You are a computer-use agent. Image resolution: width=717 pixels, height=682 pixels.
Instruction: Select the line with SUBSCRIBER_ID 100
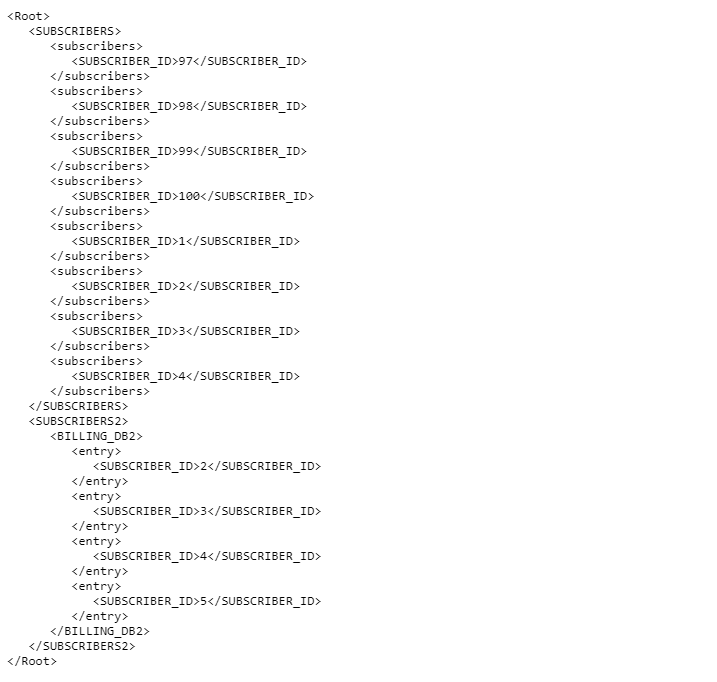(x=193, y=196)
